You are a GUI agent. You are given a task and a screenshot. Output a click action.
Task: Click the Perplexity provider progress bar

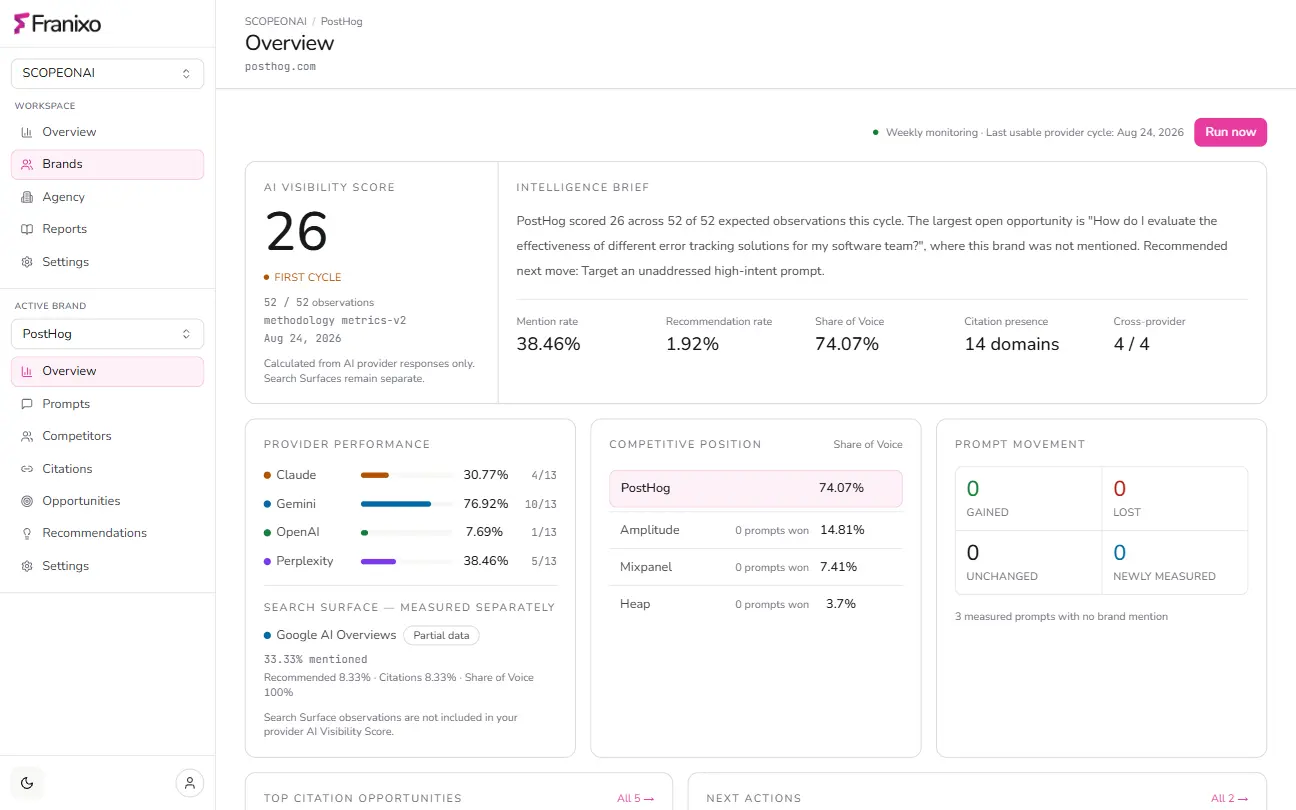(405, 561)
